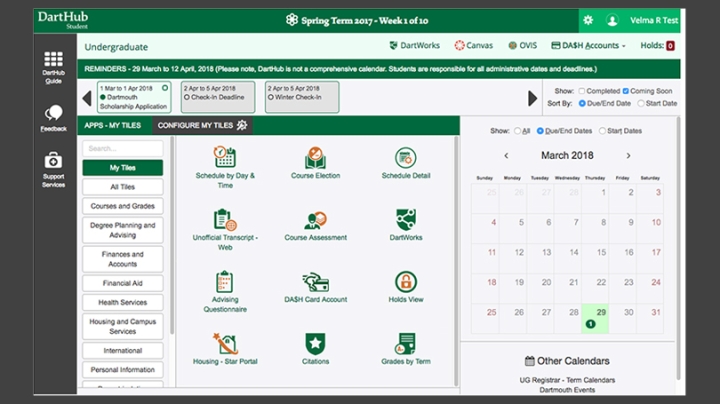Open the DartHub Guide grid icon

[53, 60]
